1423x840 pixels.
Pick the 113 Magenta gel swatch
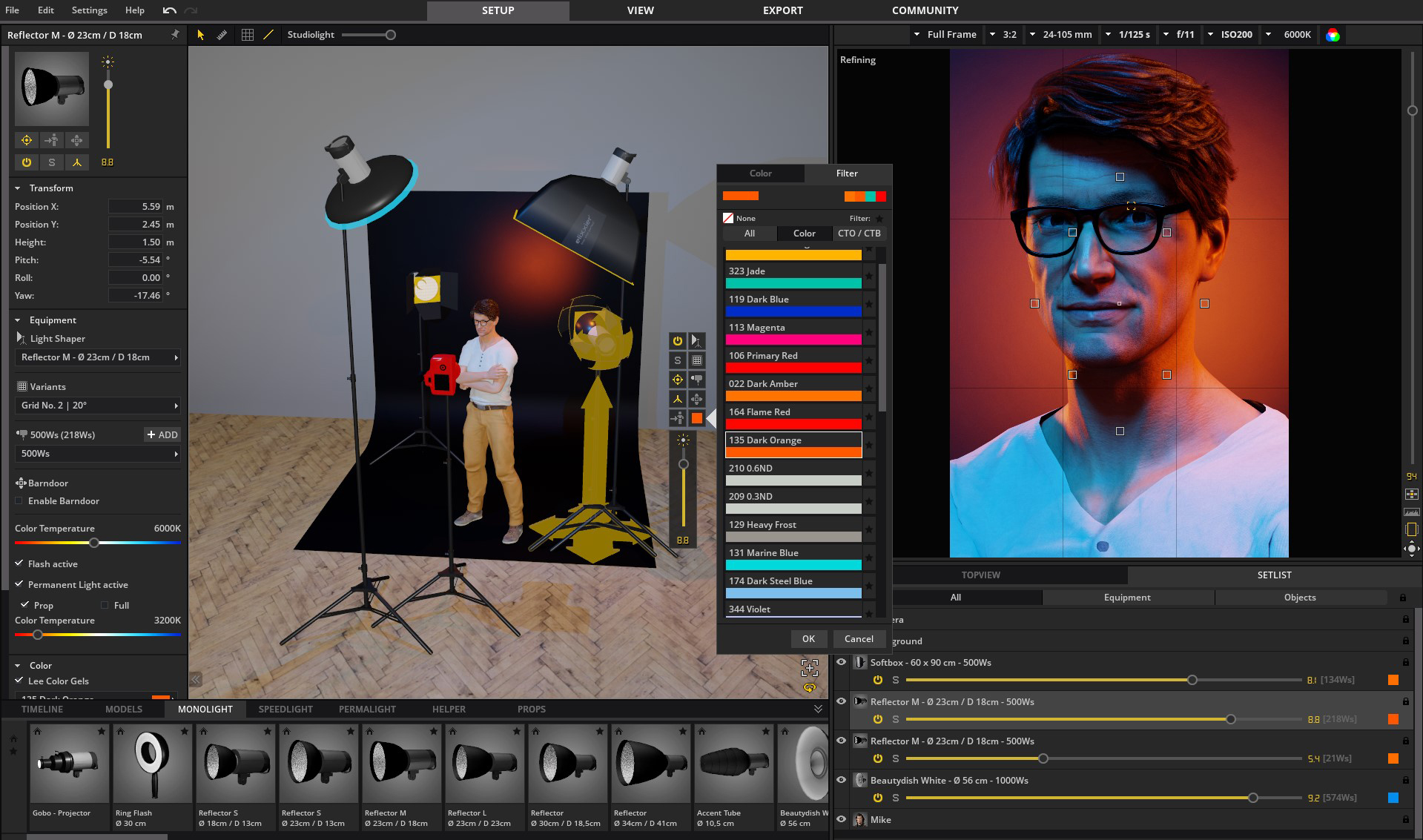(x=793, y=339)
